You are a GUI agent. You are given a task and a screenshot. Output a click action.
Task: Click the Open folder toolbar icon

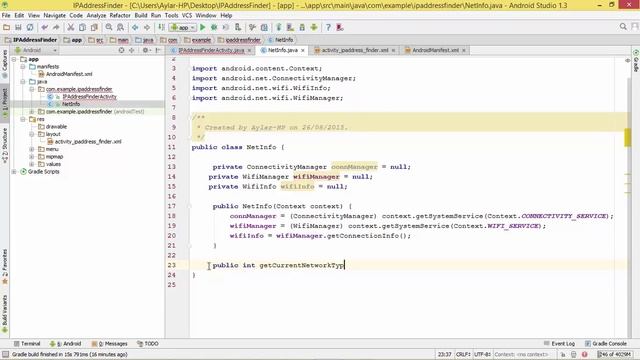(x=7, y=27)
